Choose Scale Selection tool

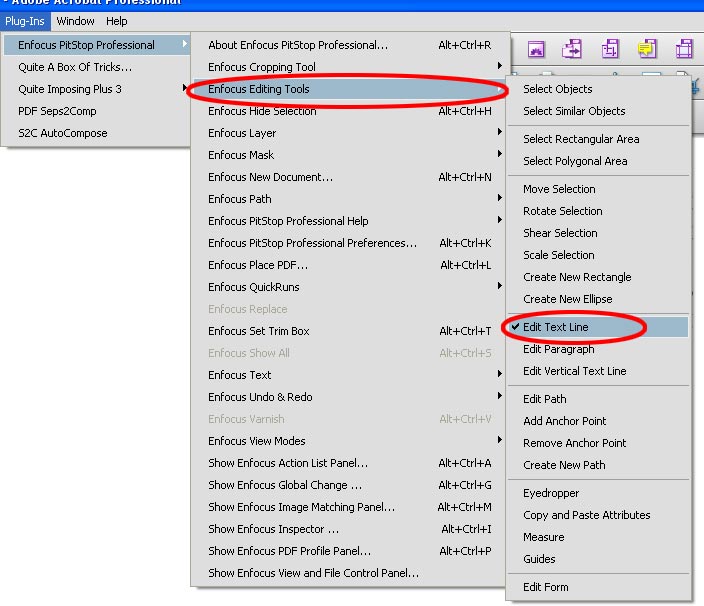(x=598, y=255)
